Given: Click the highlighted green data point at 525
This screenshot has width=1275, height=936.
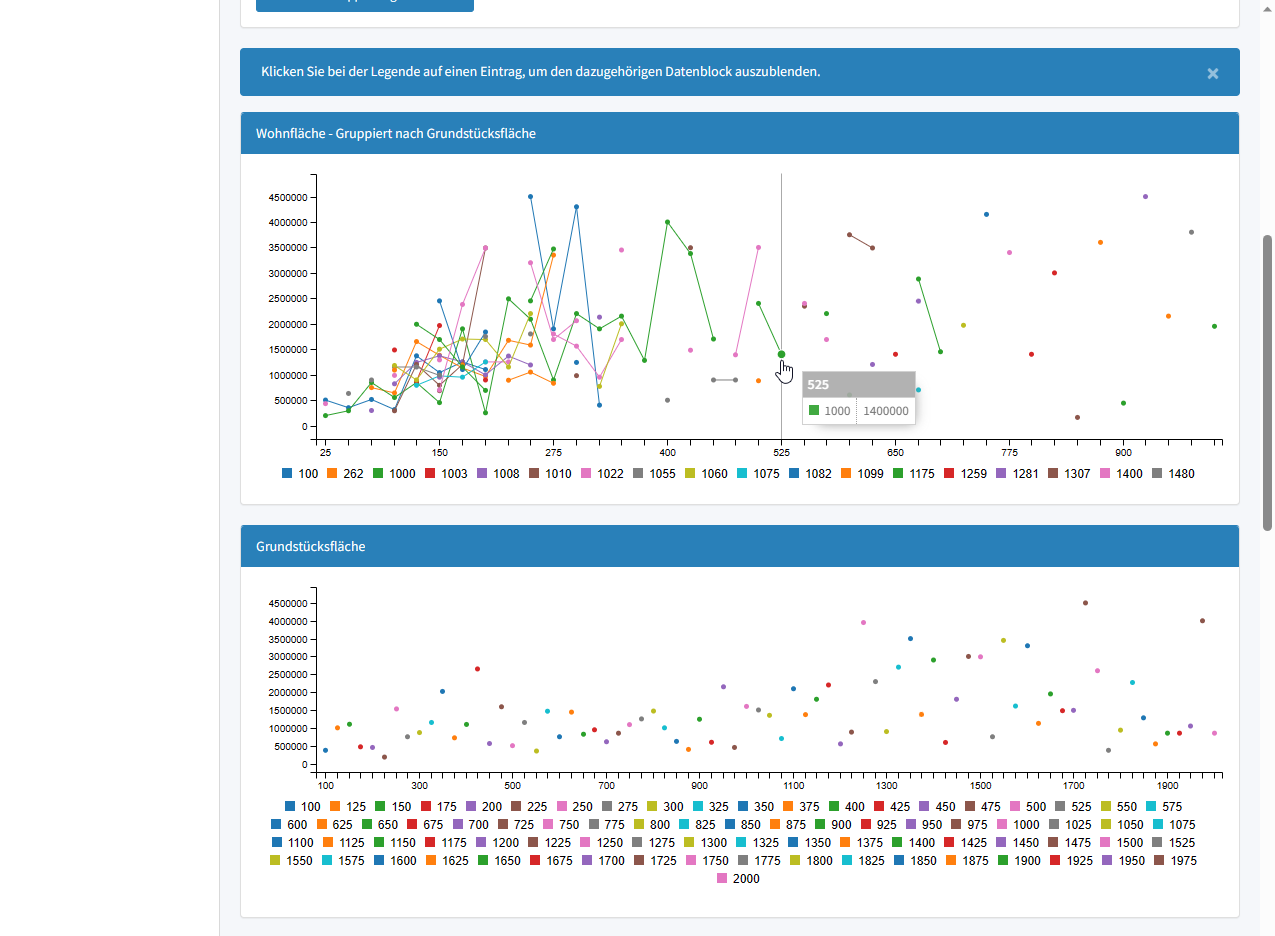Looking at the screenshot, I should coord(781,354).
